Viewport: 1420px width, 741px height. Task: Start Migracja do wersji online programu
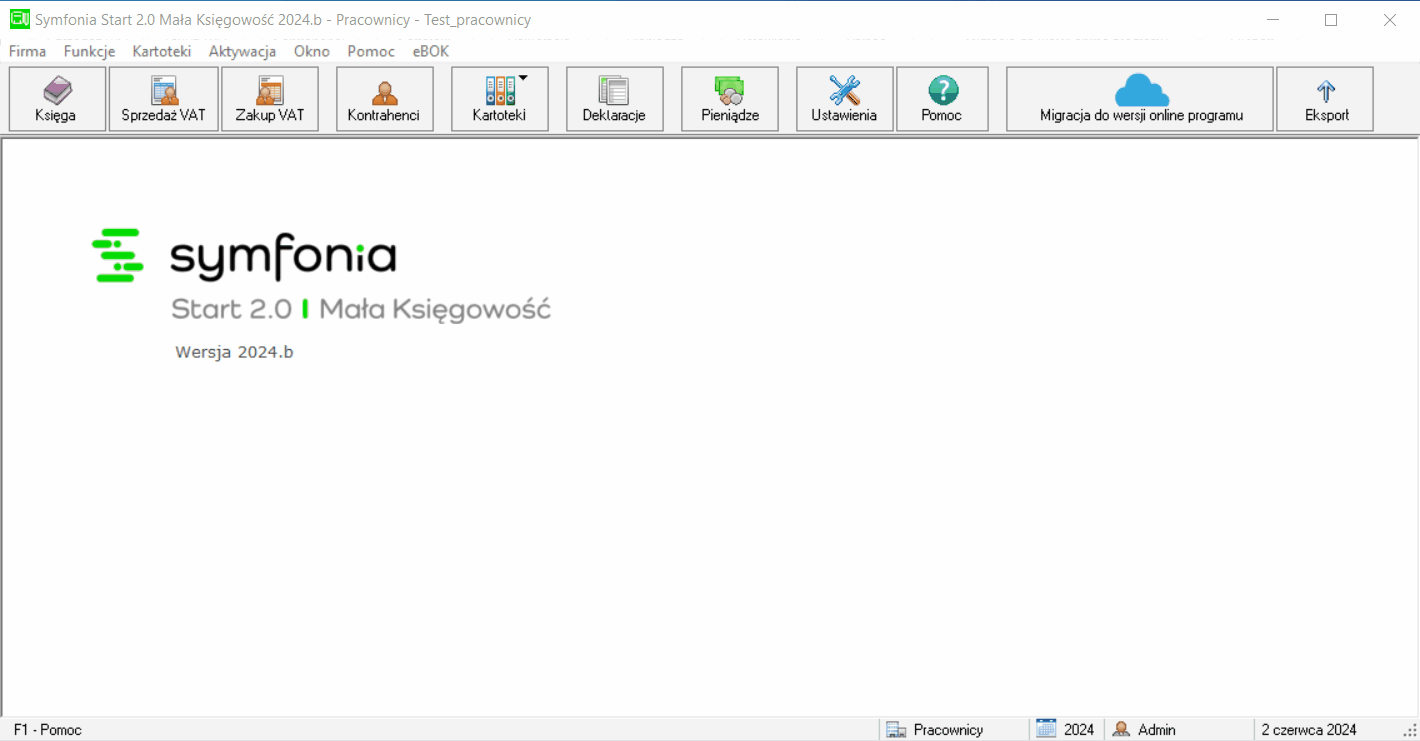click(1140, 99)
